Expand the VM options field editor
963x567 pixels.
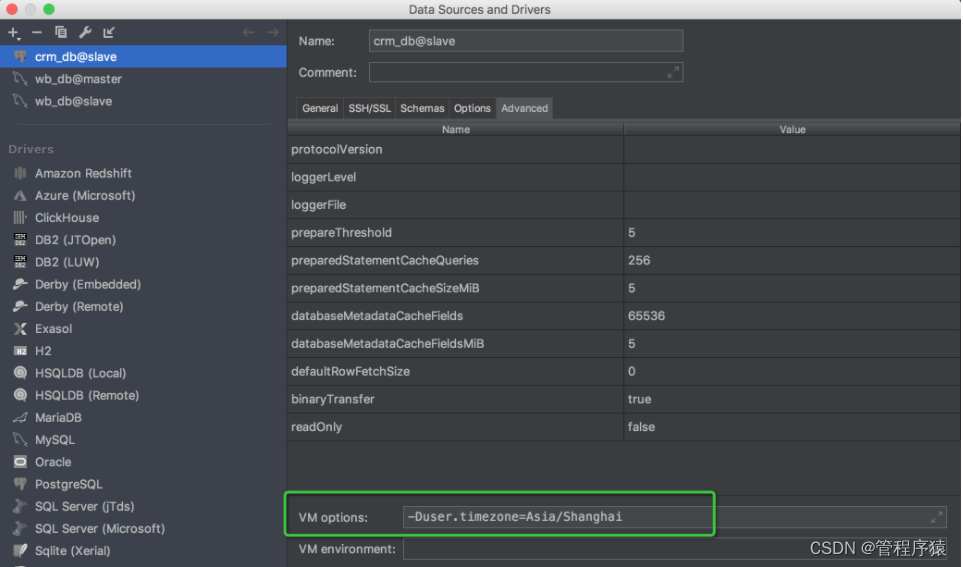tap(936, 517)
